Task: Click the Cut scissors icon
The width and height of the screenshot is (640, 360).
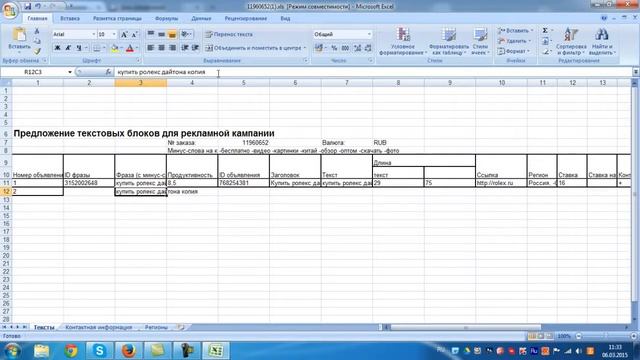Action: (x=37, y=31)
